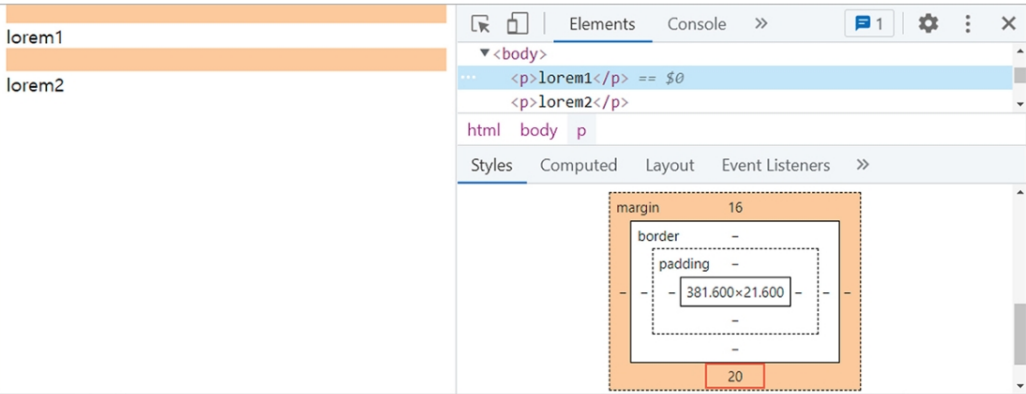This screenshot has width=1026, height=394.
Task: Open the Computed tab
Action: coord(578,166)
